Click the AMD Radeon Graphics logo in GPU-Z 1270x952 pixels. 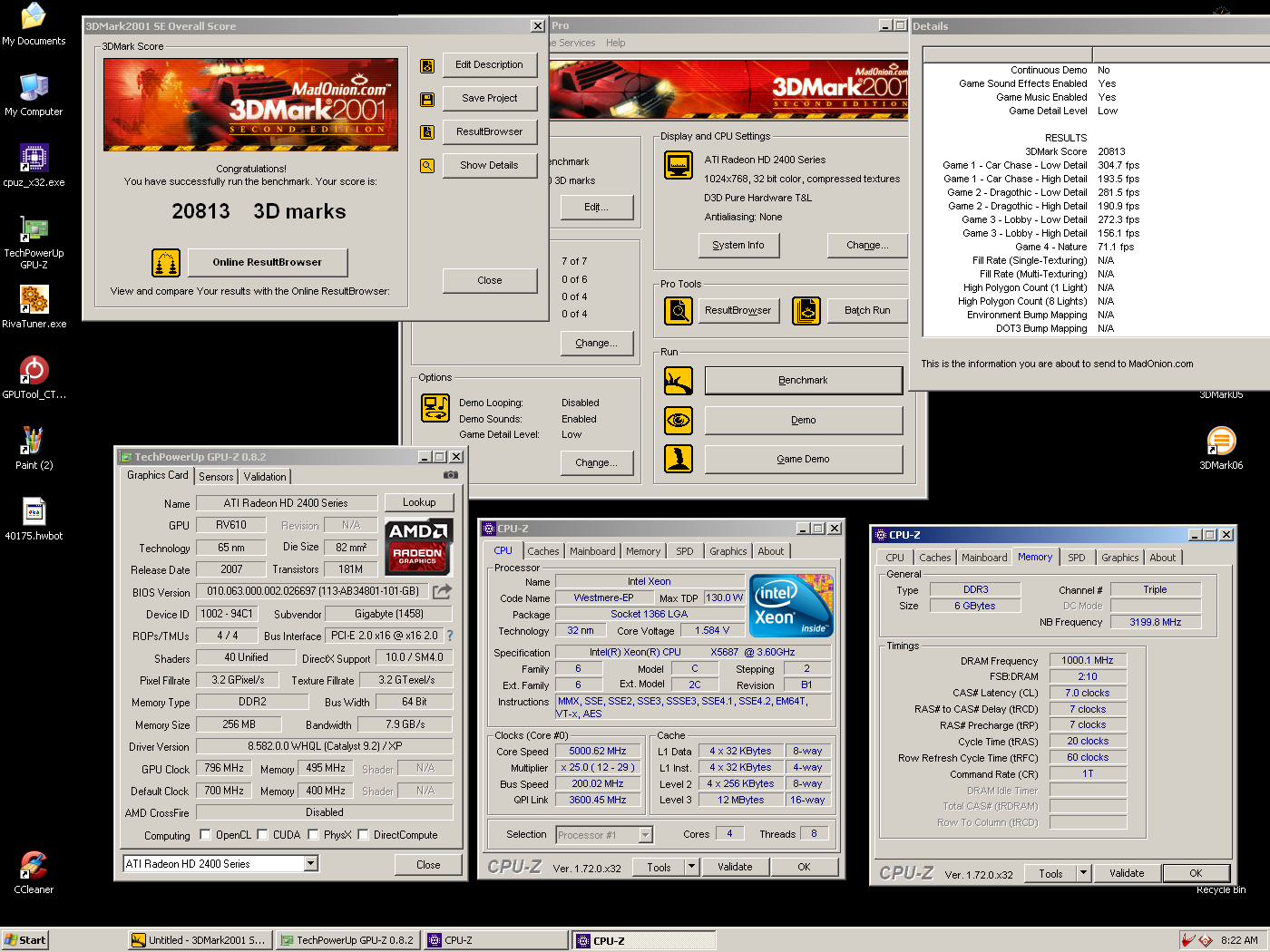tap(418, 548)
